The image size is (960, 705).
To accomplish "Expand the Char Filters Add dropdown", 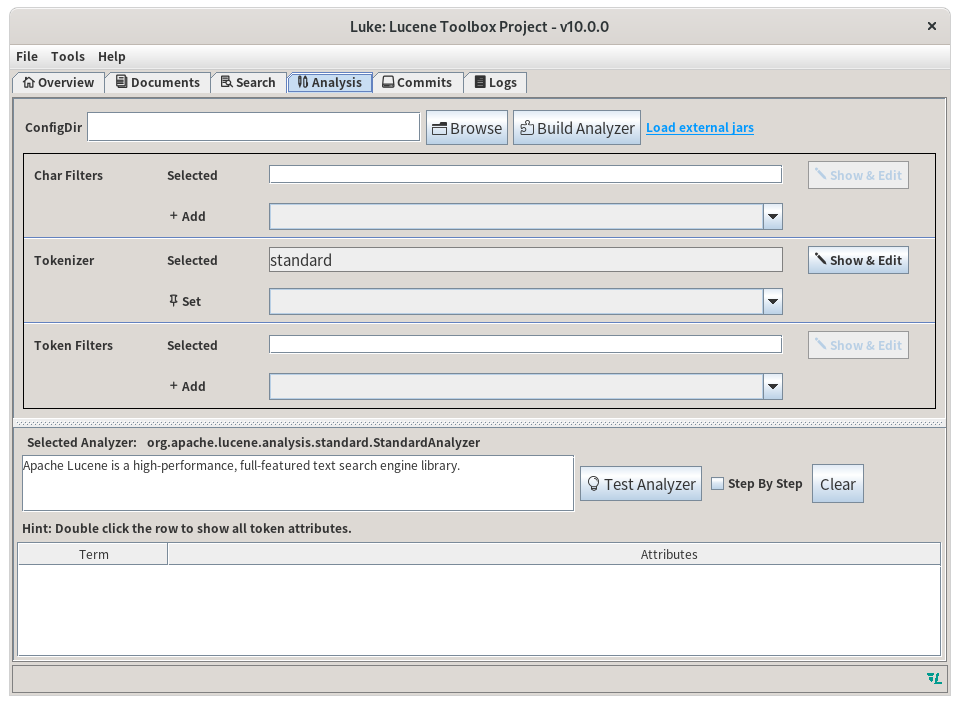I will point(773,217).
